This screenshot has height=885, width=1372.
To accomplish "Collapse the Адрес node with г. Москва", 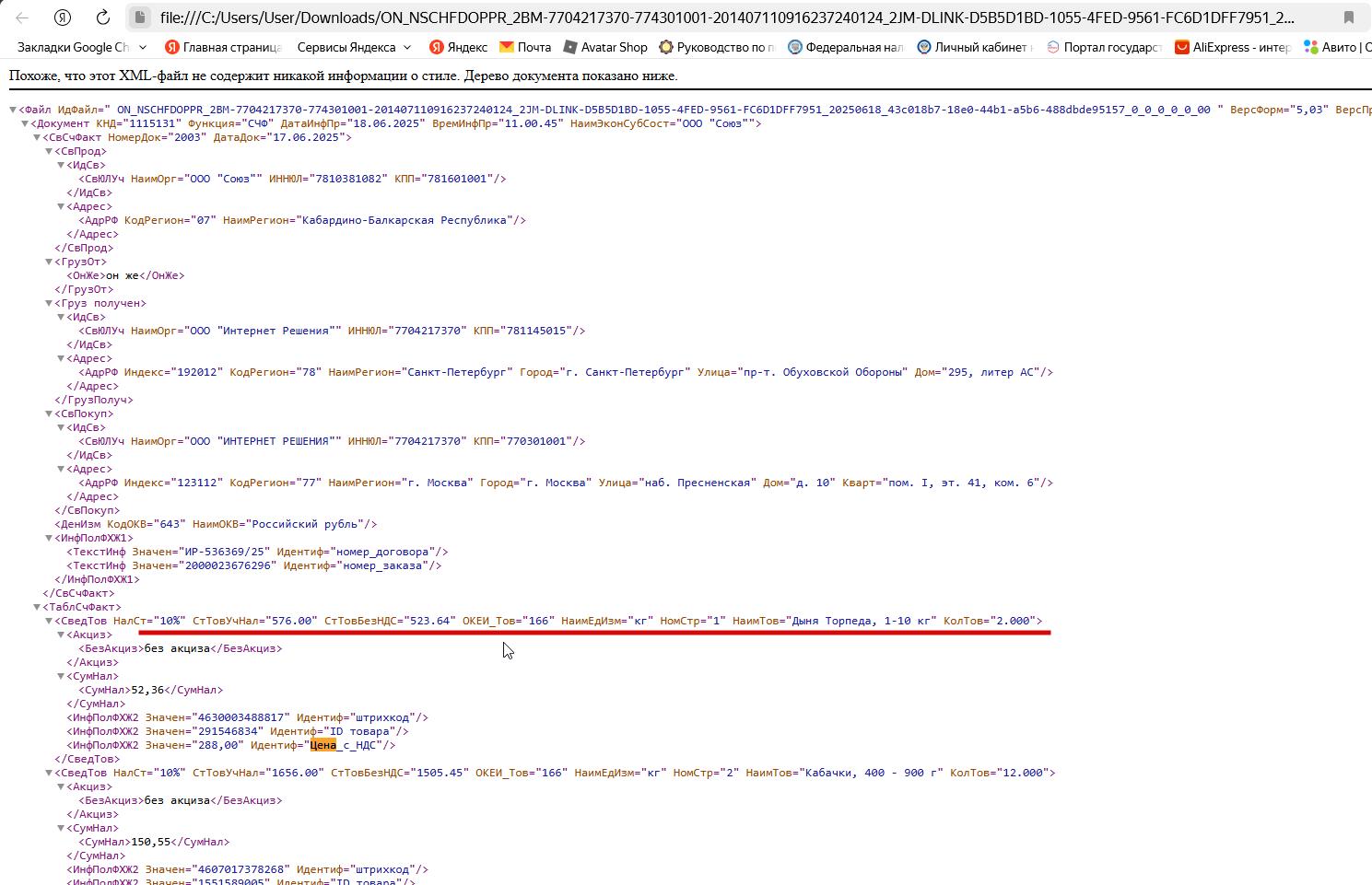I will pyautogui.click(x=61, y=469).
